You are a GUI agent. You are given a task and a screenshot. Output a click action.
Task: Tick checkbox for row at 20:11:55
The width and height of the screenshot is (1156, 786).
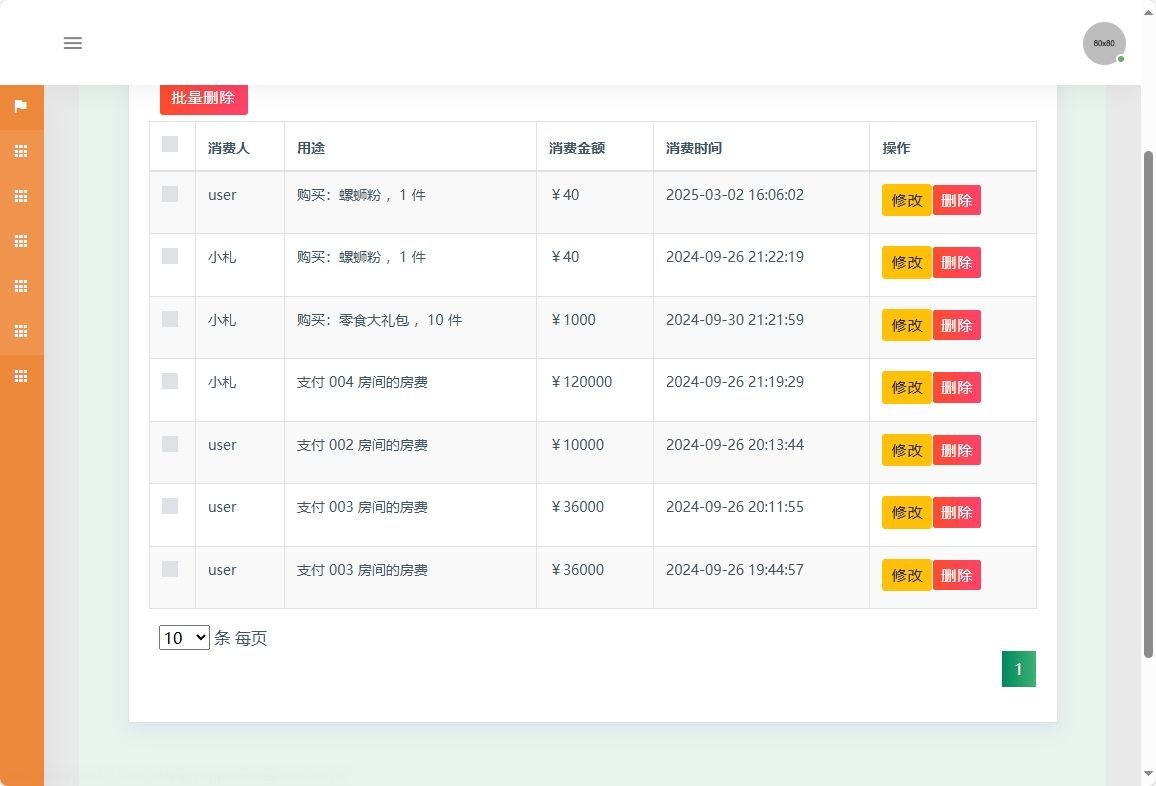[170, 506]
